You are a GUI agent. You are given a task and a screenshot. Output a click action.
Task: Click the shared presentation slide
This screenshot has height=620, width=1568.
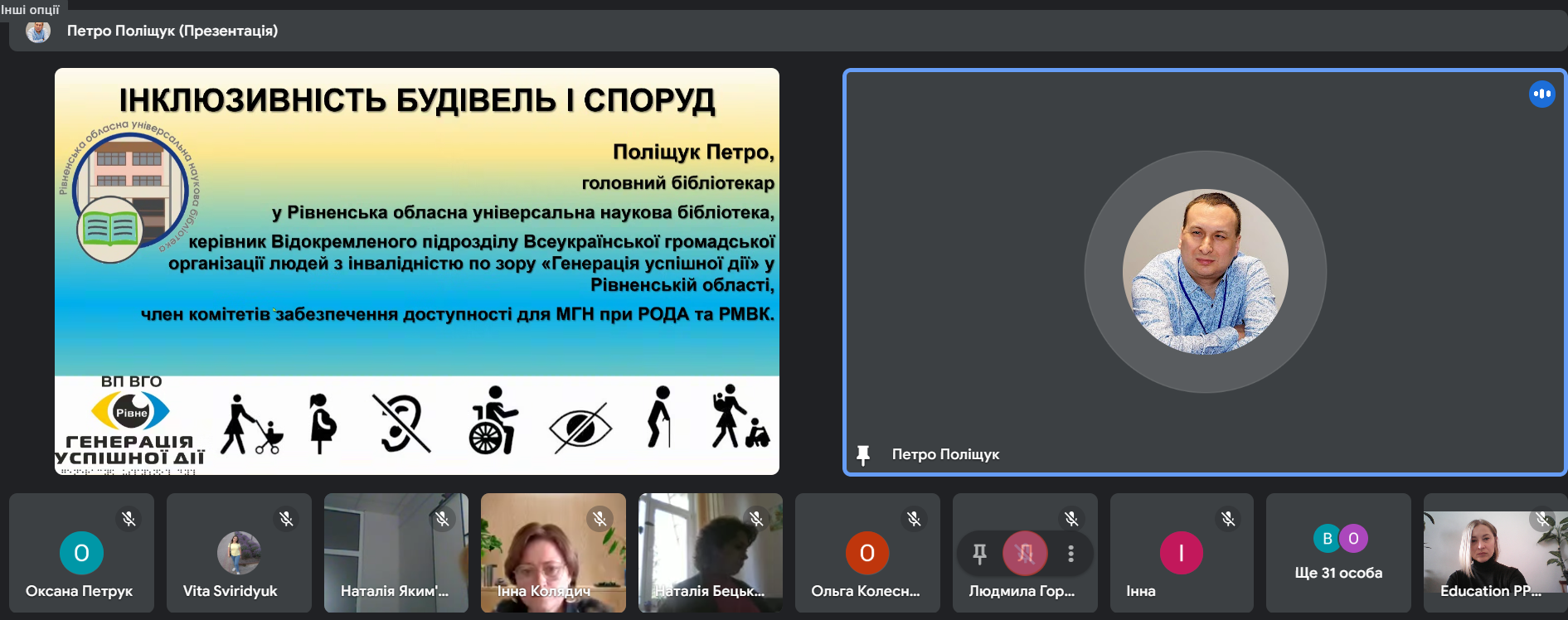(x=416, y=271)
